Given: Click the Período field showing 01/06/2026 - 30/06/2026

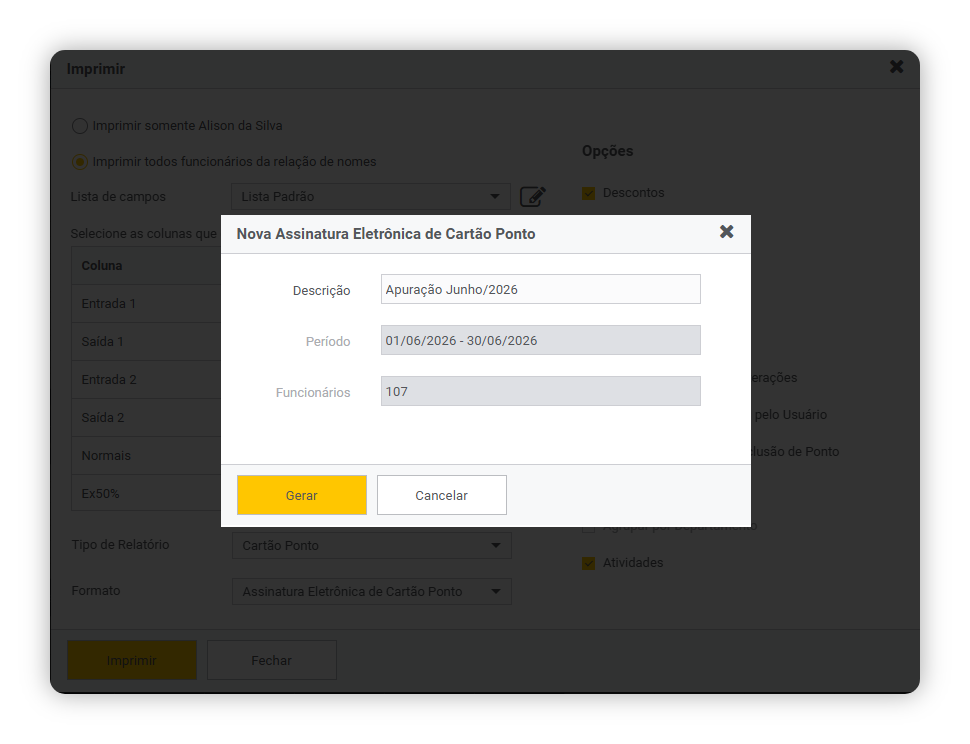Looking at the screenshot, I should point(541,340).
